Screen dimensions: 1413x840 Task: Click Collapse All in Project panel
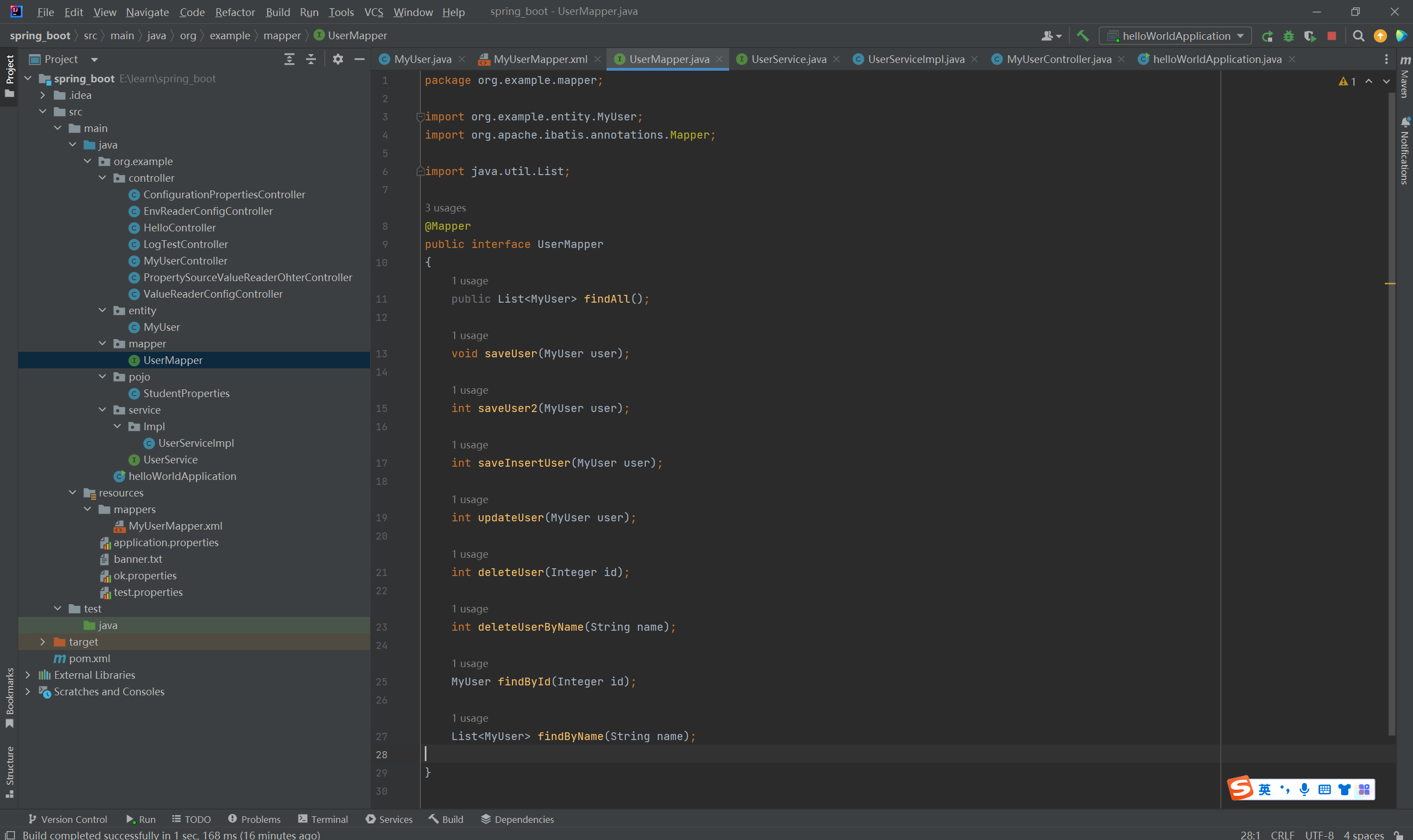click(311, 59)
